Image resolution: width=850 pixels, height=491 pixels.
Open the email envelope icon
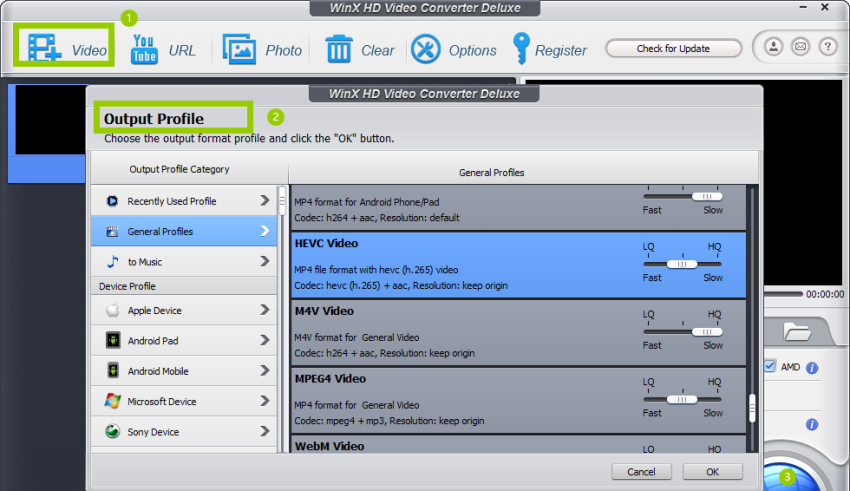pos(800,47)
